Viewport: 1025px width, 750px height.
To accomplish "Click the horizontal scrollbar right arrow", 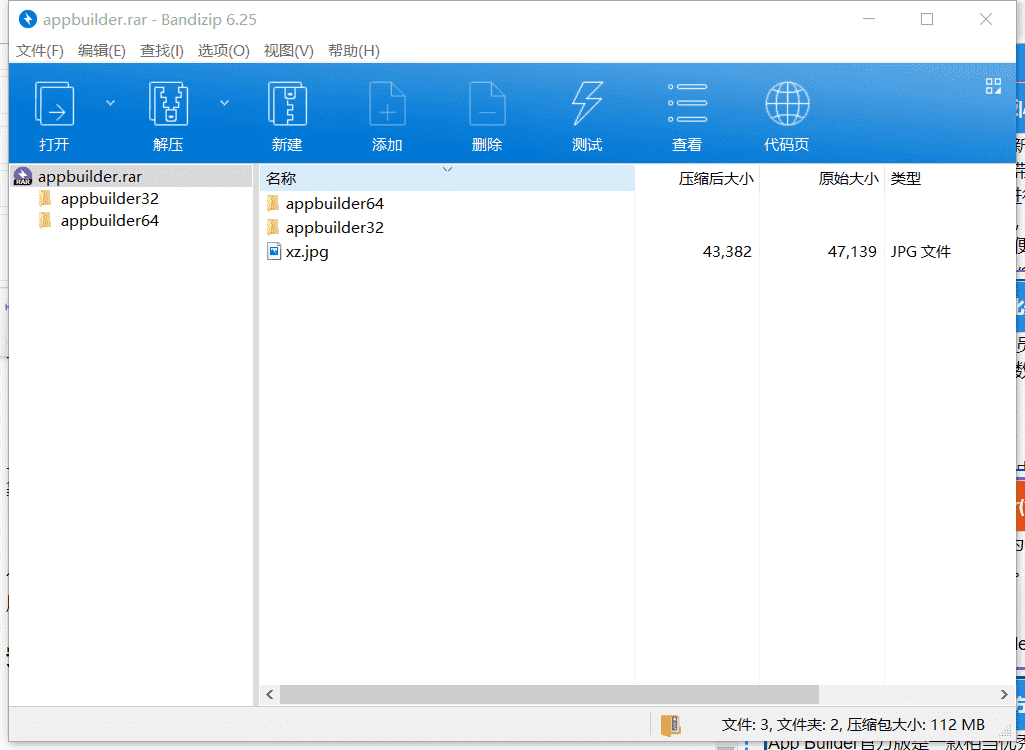I will coord(1004,694).
